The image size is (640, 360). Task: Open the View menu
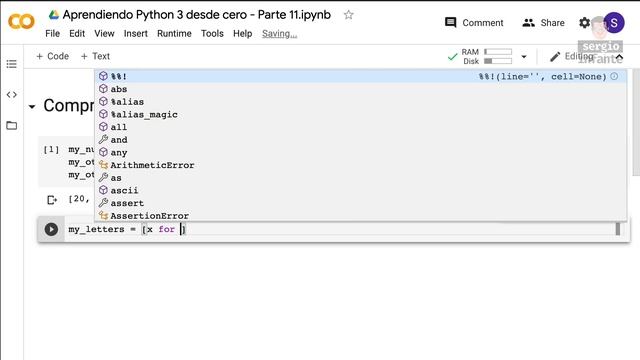point(104,33)
